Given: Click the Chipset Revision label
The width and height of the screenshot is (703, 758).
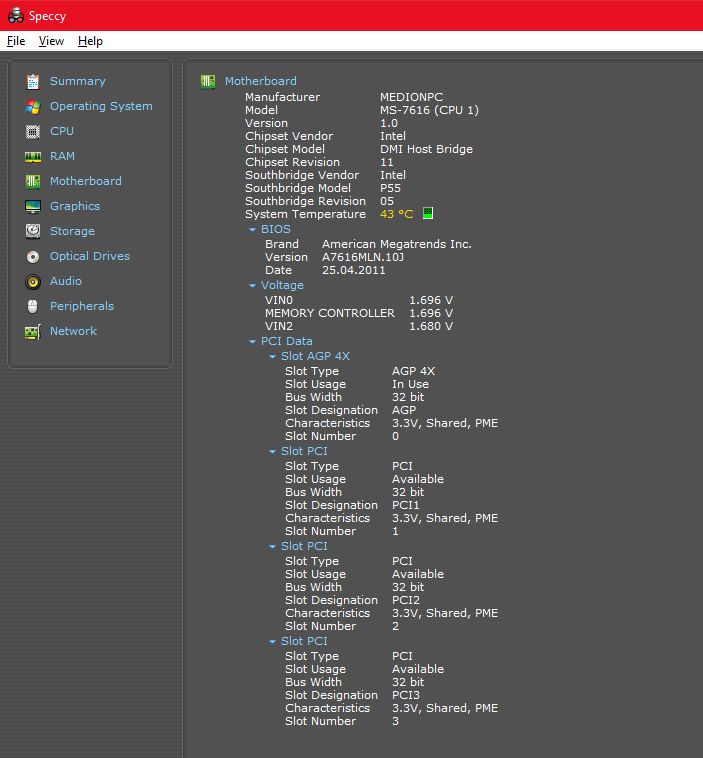Looking at the screenshot, I should tap(293, 162).
